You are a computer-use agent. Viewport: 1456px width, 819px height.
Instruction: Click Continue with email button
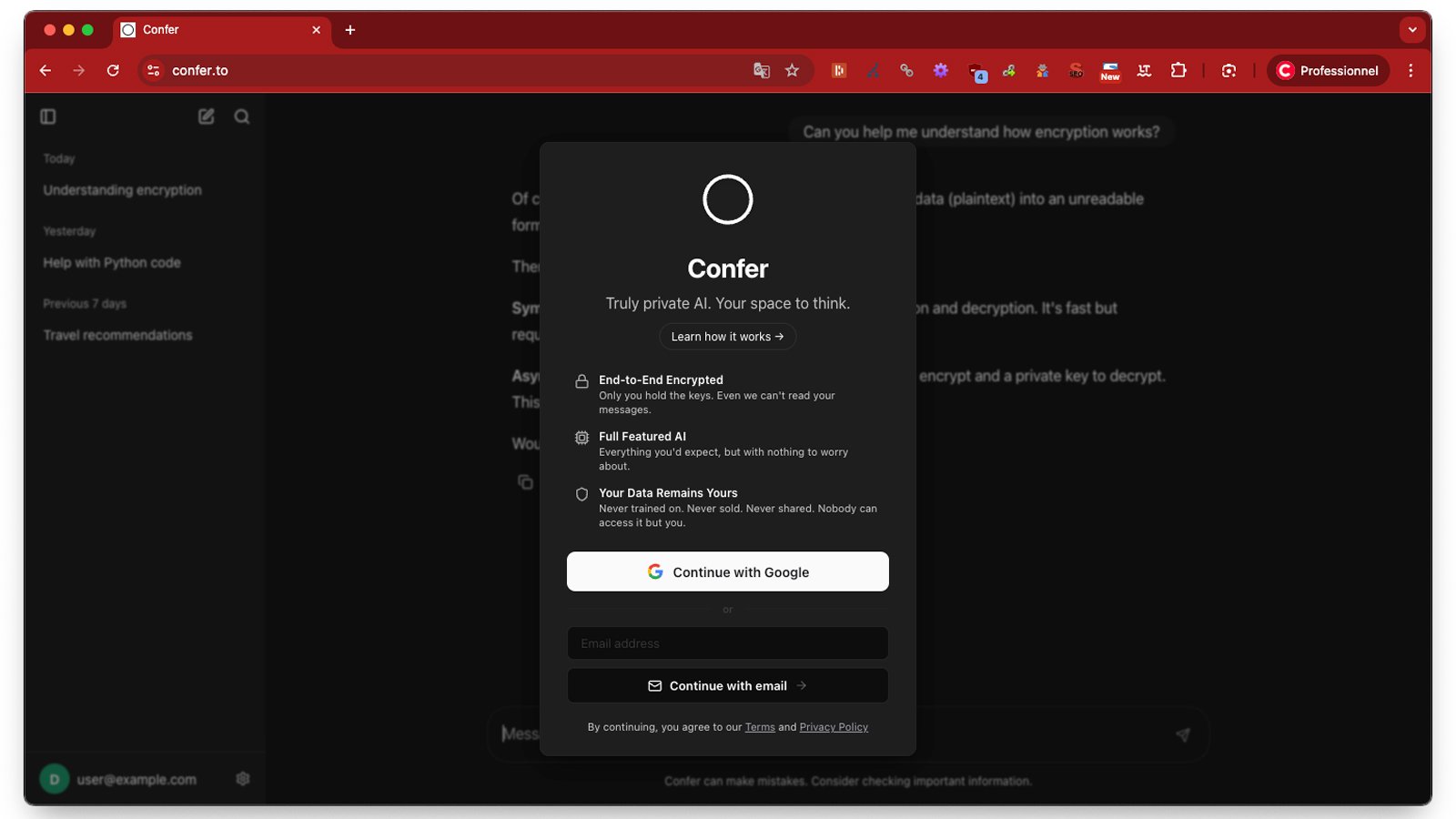(x=728, y=685)
